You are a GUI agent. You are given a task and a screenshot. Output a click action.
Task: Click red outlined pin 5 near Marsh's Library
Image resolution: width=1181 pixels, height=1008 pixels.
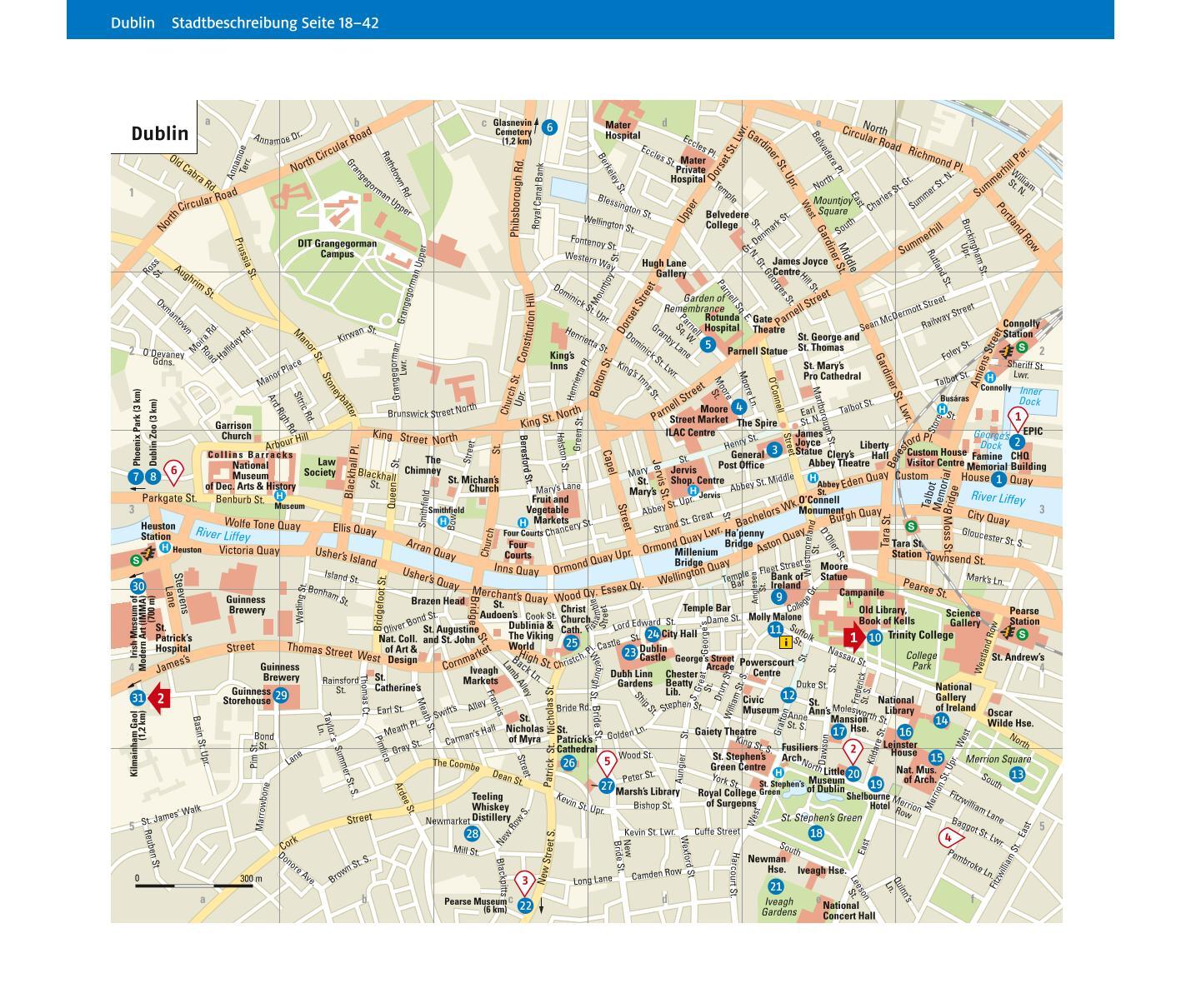pyautogui.click(x=607, y=761)
